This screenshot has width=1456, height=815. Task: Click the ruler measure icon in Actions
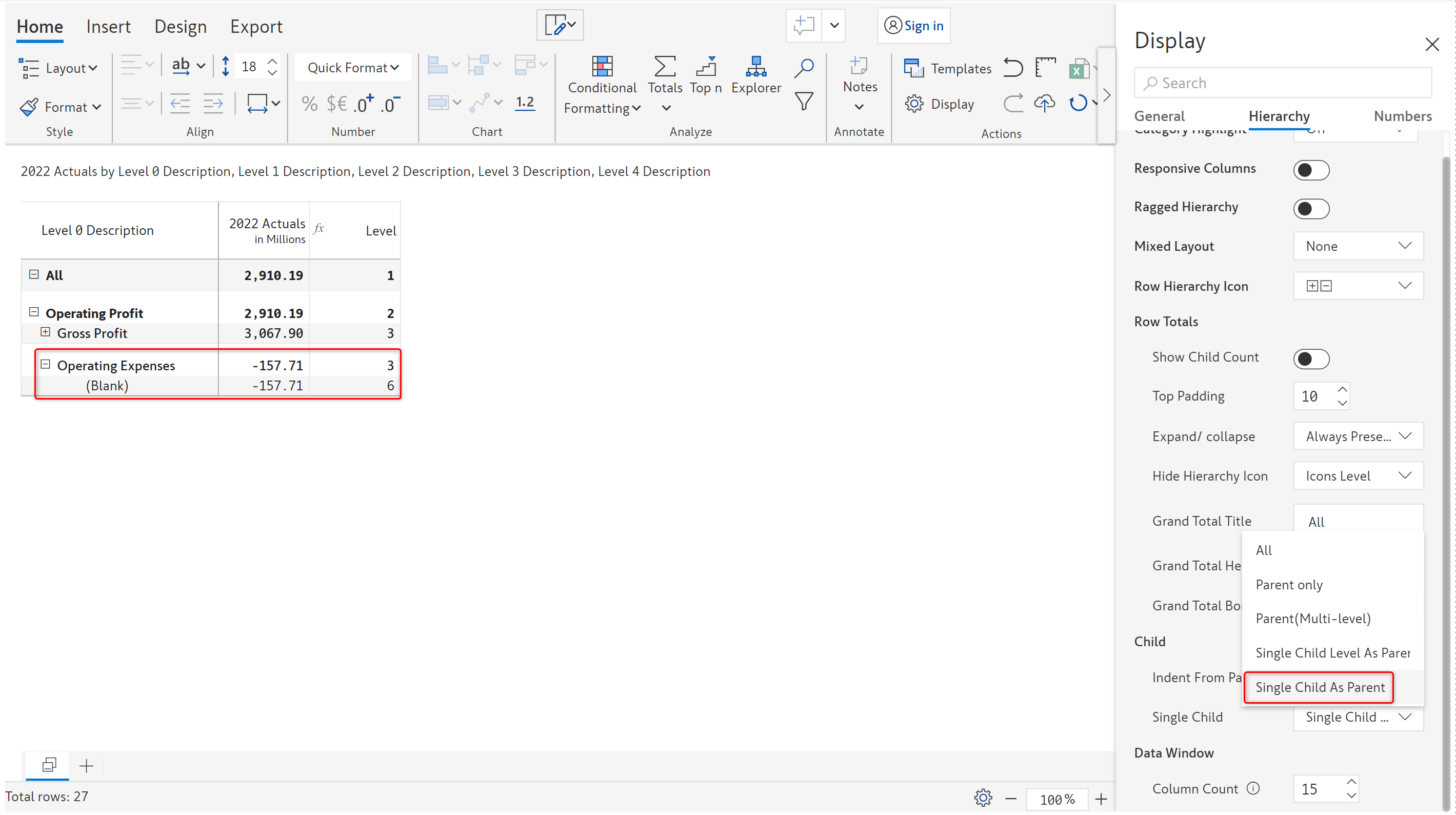[x=1046, y=68]
